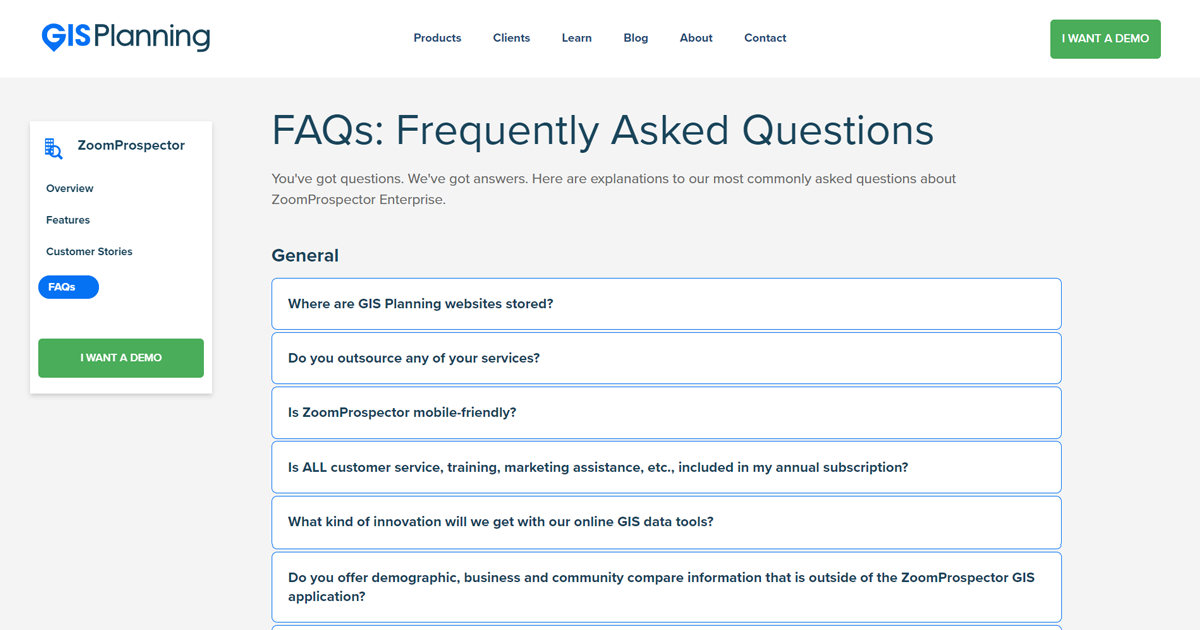
Task: Select the ZoomProspector magnifier icon
Action: coord(53,147)
